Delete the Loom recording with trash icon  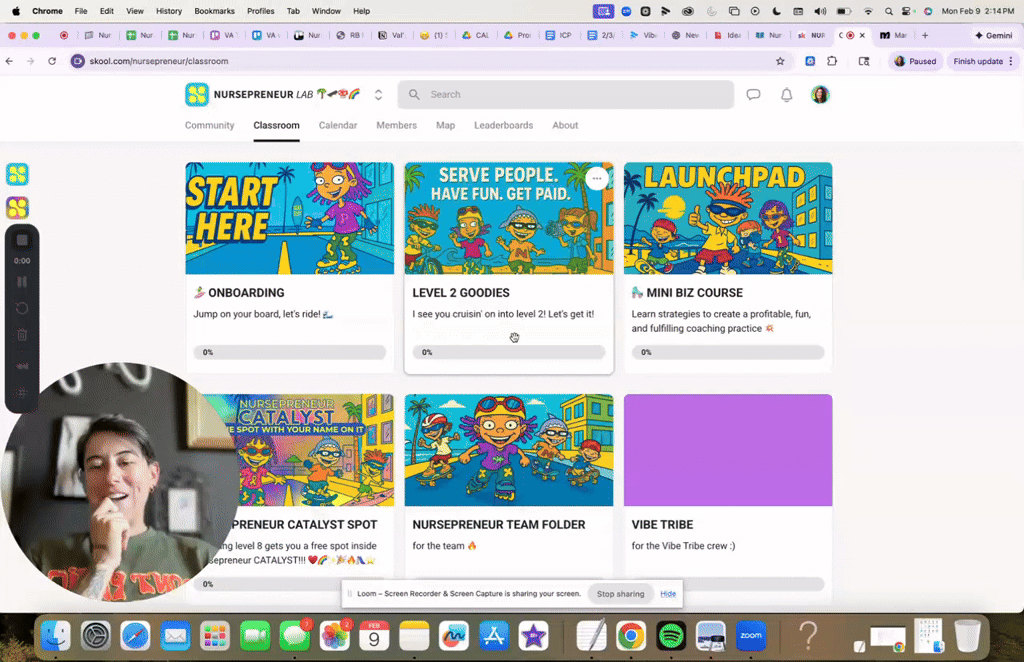[22, 334]
